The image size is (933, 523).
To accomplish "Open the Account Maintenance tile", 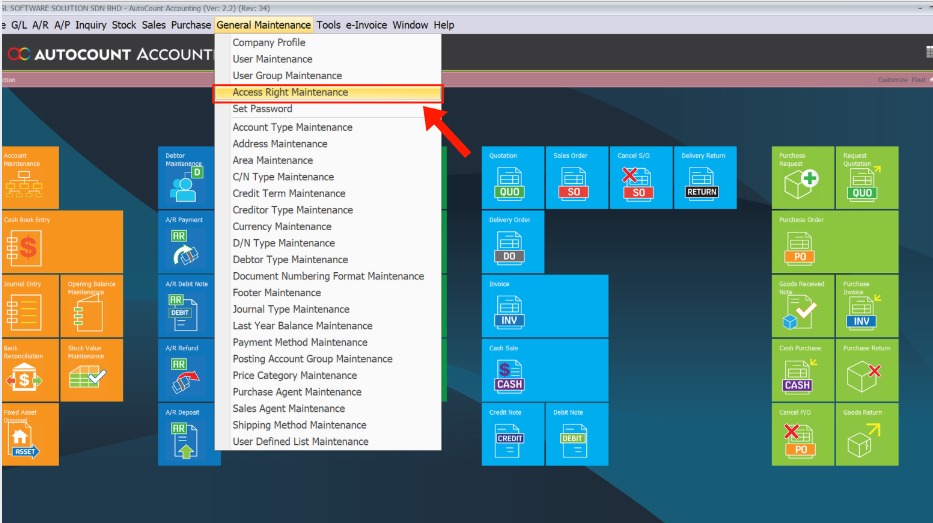I will coord(30,177).
